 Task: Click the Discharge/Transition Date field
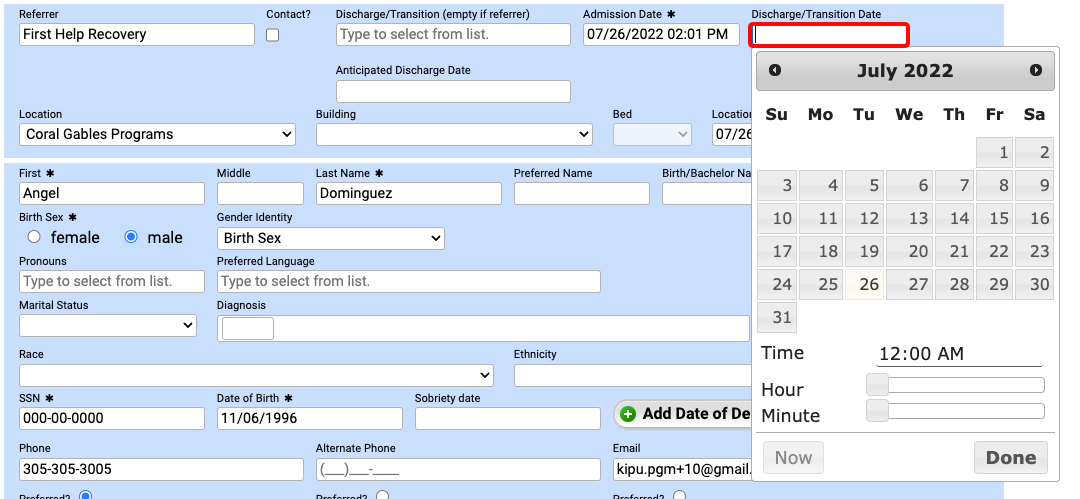(830, 35)
